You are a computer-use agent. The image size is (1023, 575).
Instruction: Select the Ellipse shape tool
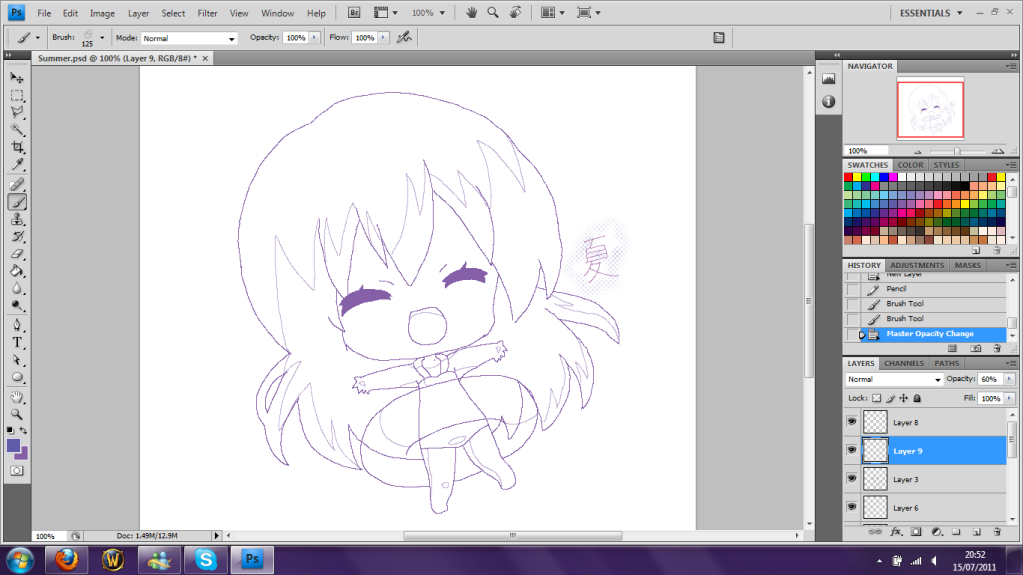coord(17,377)
